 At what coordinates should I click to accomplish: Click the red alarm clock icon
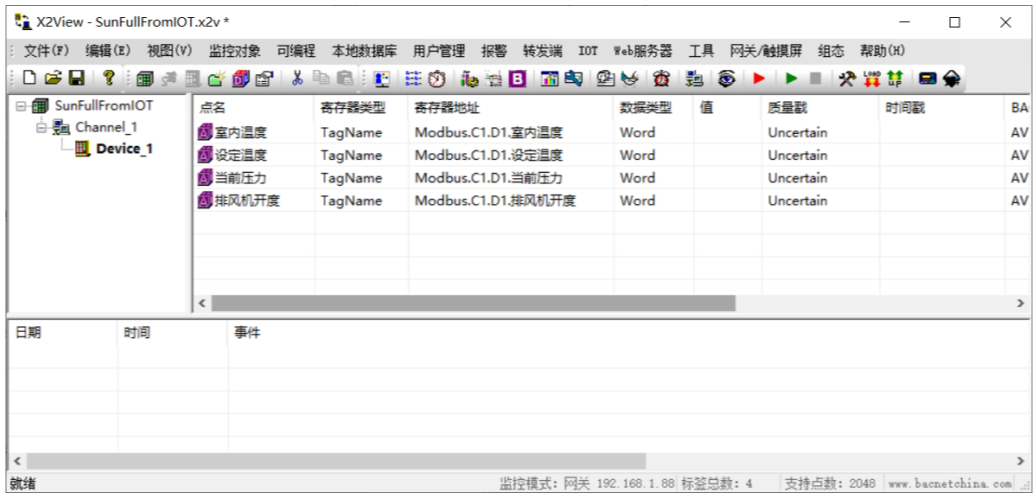(661, 79)
